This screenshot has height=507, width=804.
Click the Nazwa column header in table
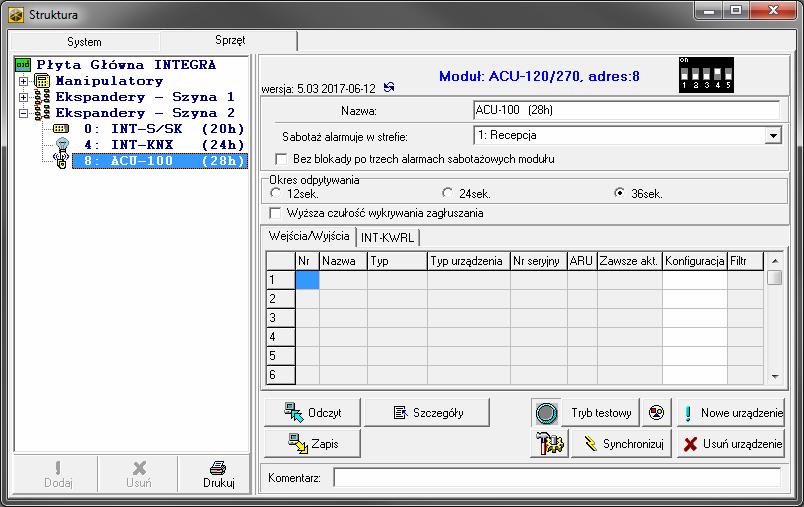[343, 261]
